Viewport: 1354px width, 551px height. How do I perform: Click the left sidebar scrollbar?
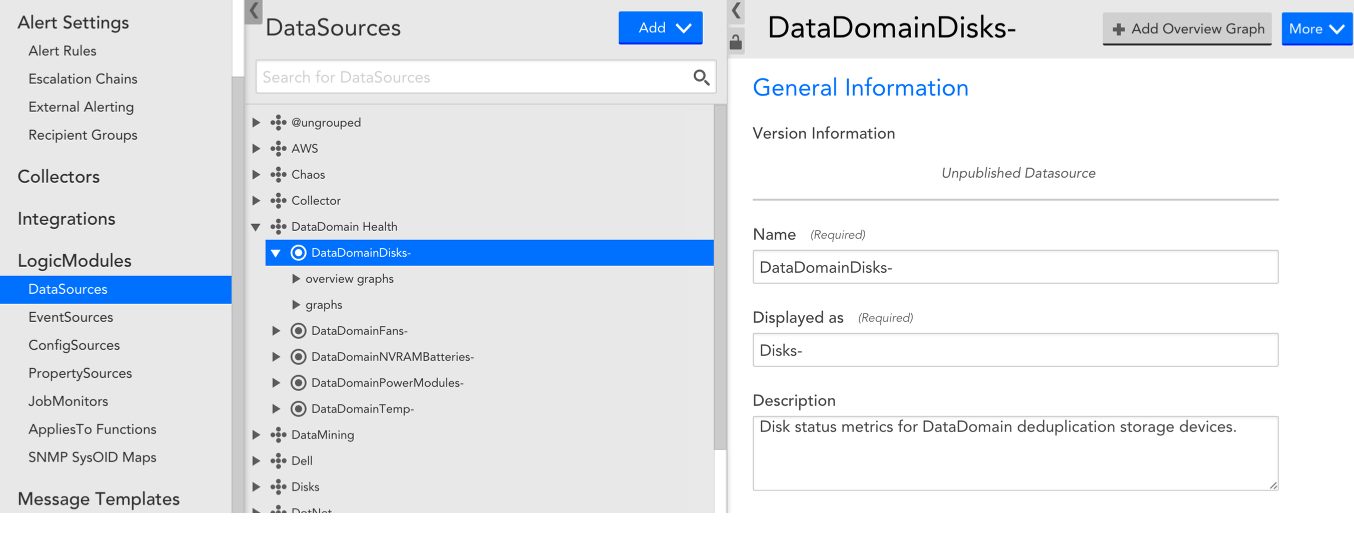(x=238, y=295)
